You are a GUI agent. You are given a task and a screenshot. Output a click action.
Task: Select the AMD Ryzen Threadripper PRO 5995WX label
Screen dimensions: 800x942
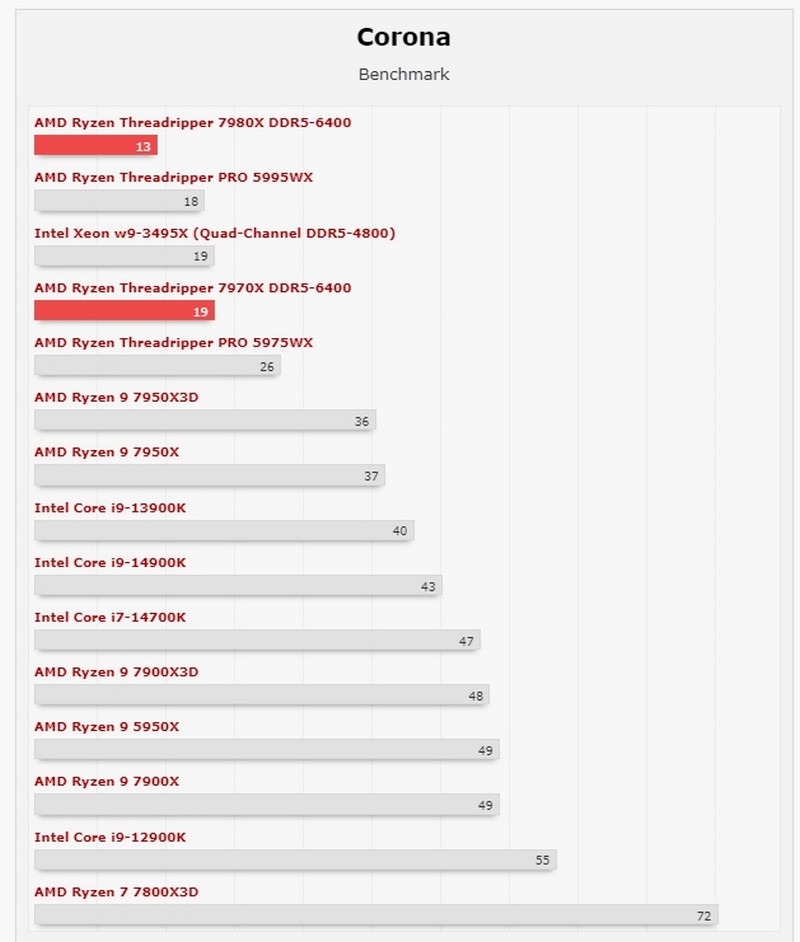point(173,178)
